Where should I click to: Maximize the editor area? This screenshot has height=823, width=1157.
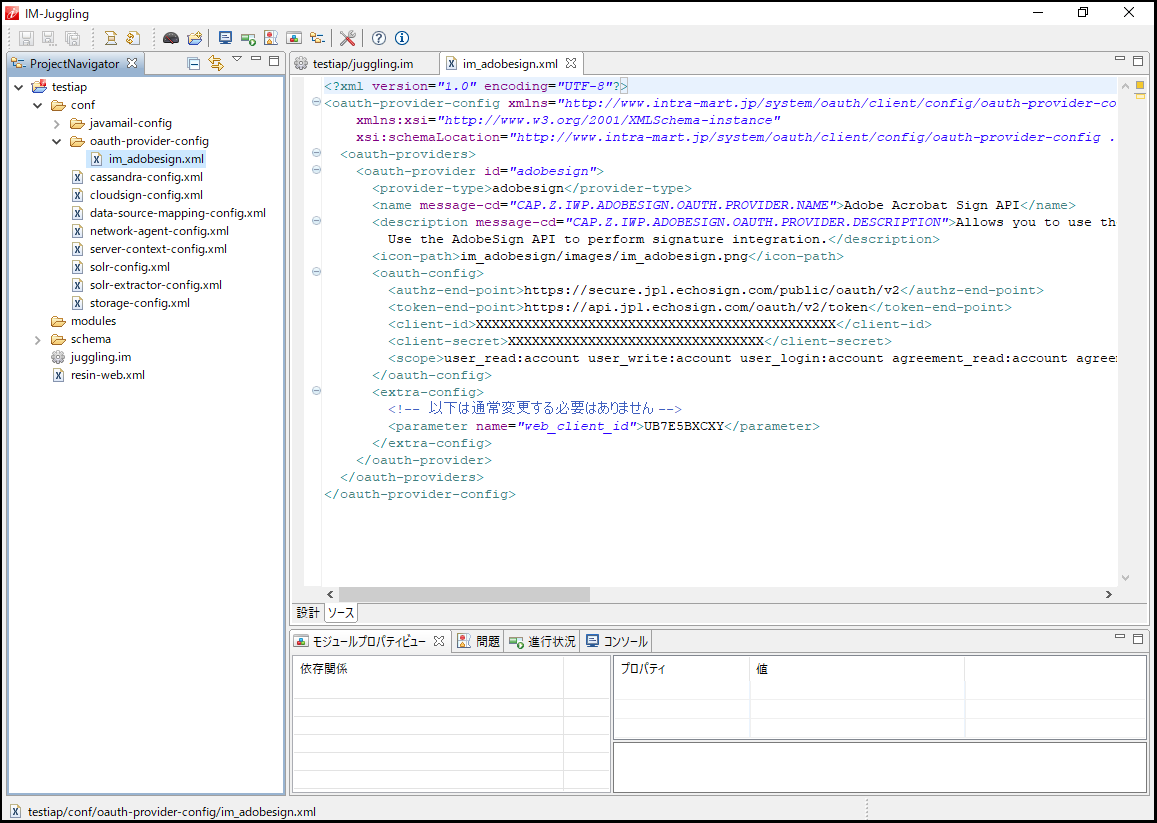[1137, 60]
